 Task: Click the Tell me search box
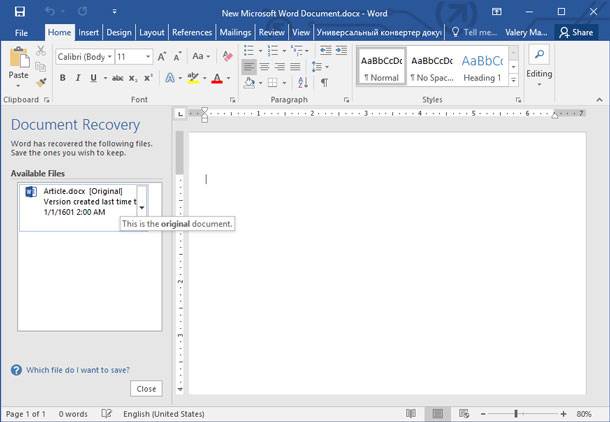click(474, 32)
